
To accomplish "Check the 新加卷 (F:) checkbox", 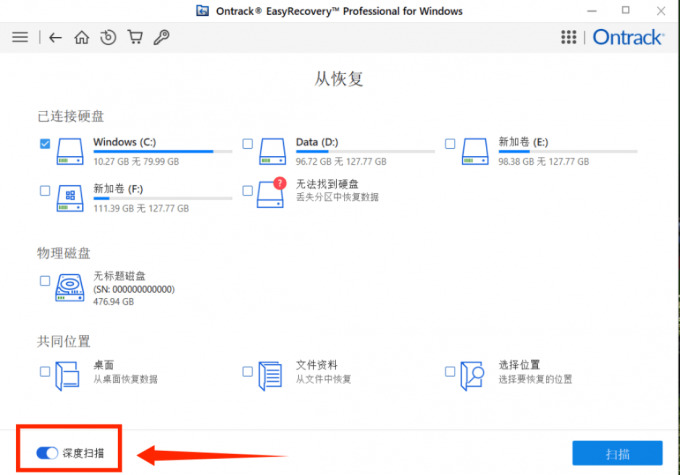I will (45, 190).
